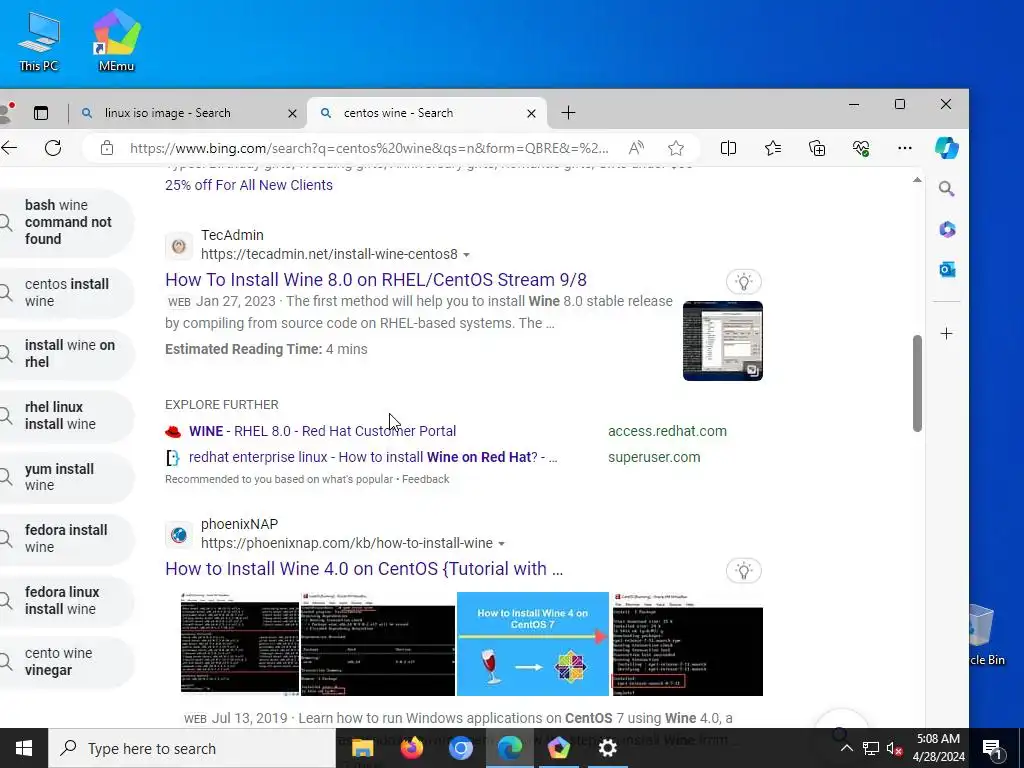Close the linux iso image tab
The image size is (1024, 768).
[293, 114]
